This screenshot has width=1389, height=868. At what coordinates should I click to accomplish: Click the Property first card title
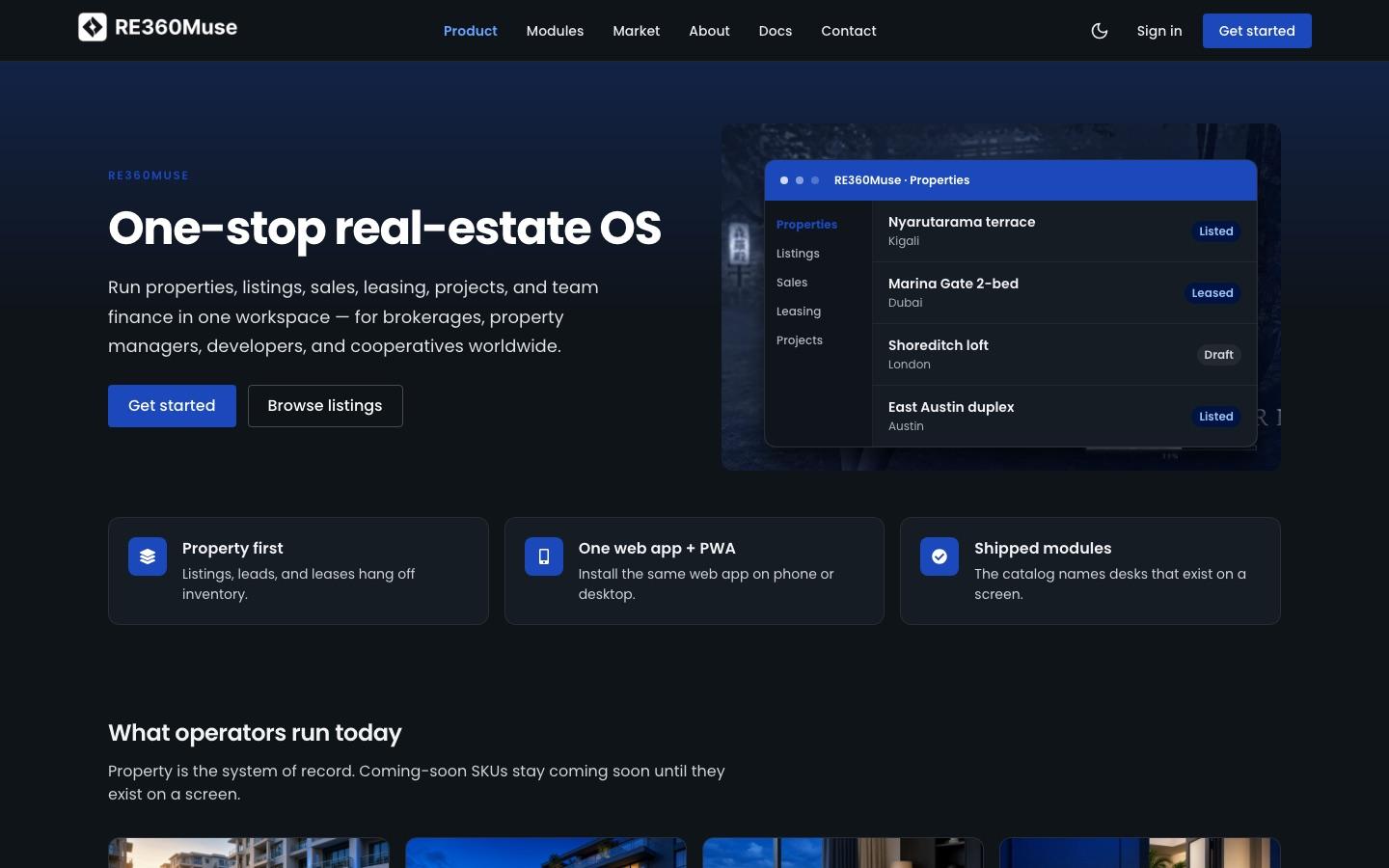click(x=232, y=548)
